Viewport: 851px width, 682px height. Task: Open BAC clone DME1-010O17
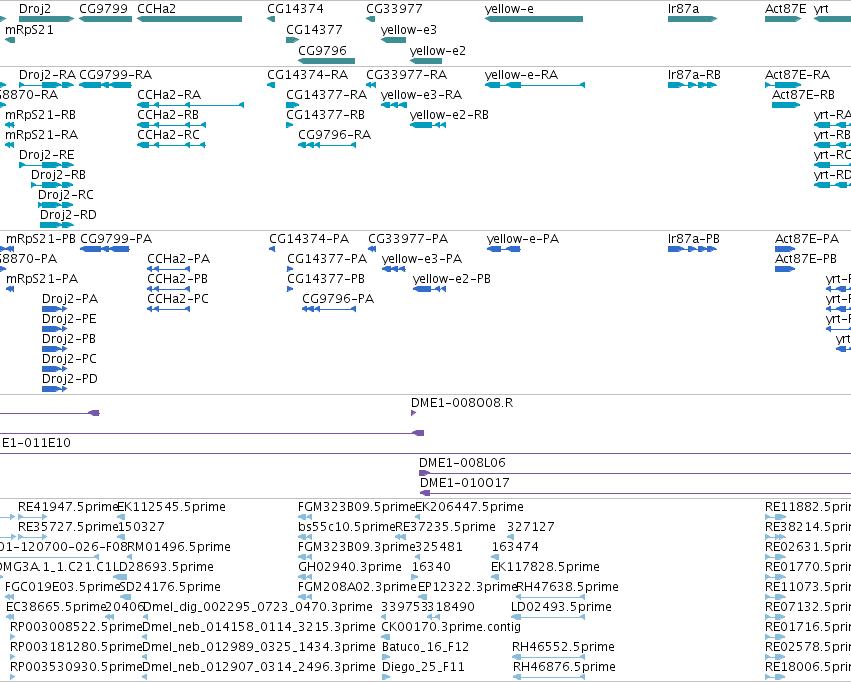(636, 494)
